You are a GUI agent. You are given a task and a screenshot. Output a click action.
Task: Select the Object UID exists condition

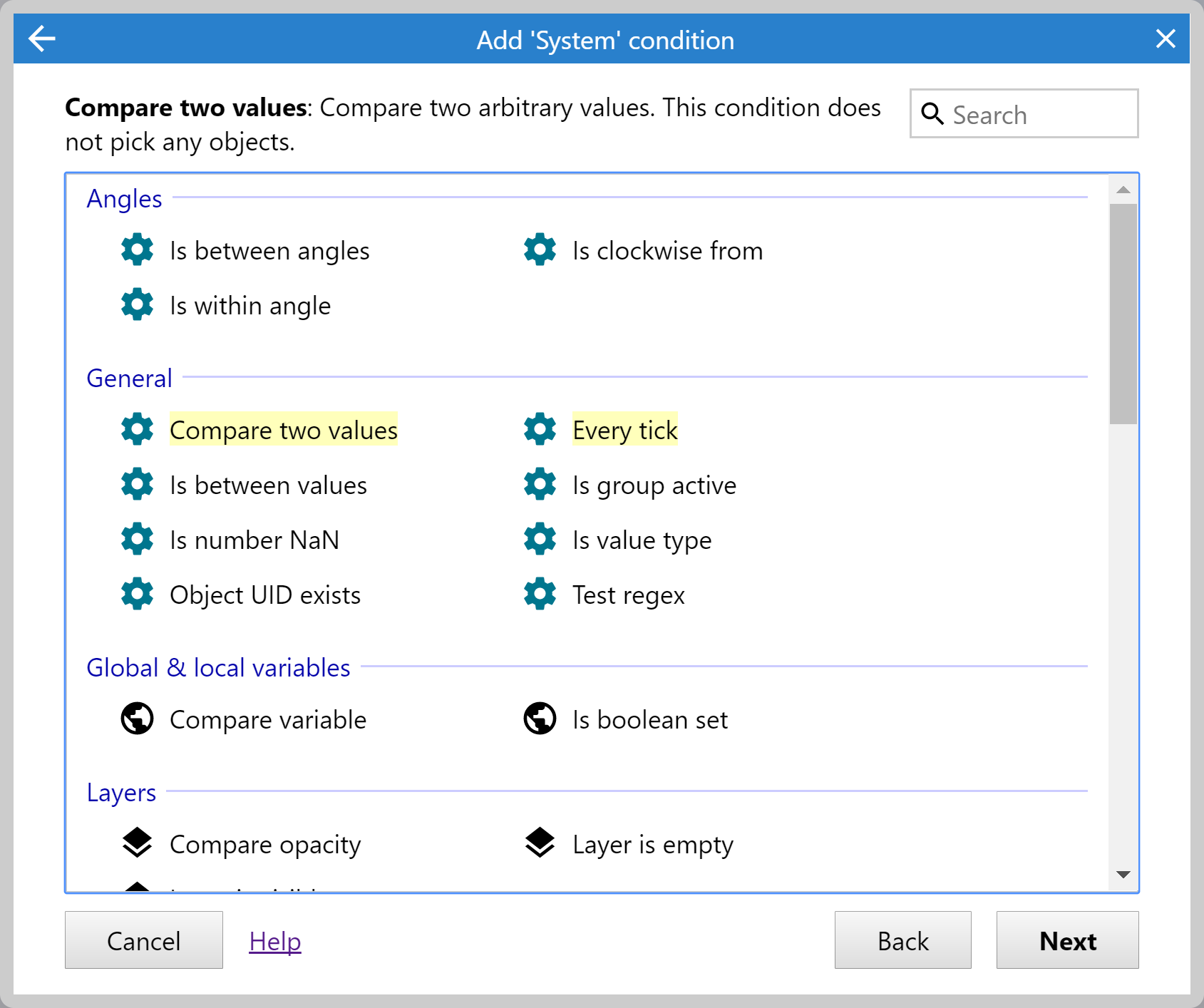click(x=264, y=595)
